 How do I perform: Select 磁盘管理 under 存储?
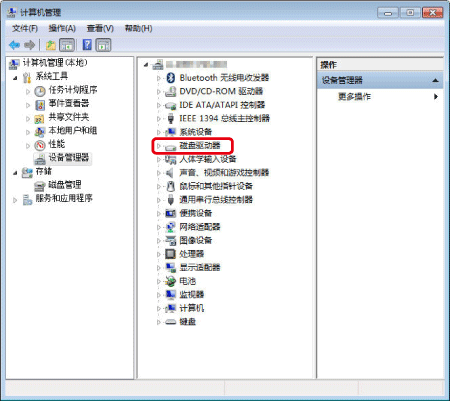pyautogui.click(x=65, y=185)
